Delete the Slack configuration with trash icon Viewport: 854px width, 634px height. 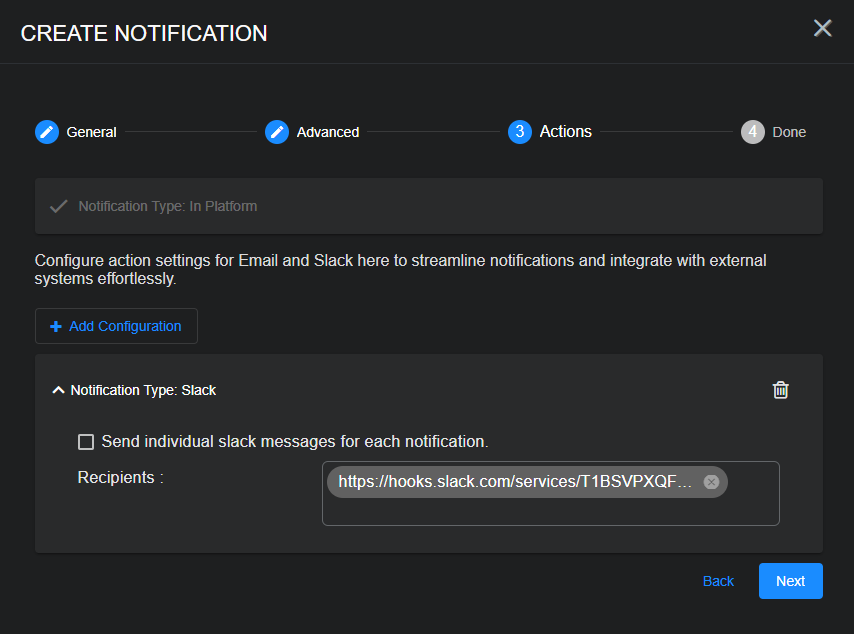(x=781, y=390)
